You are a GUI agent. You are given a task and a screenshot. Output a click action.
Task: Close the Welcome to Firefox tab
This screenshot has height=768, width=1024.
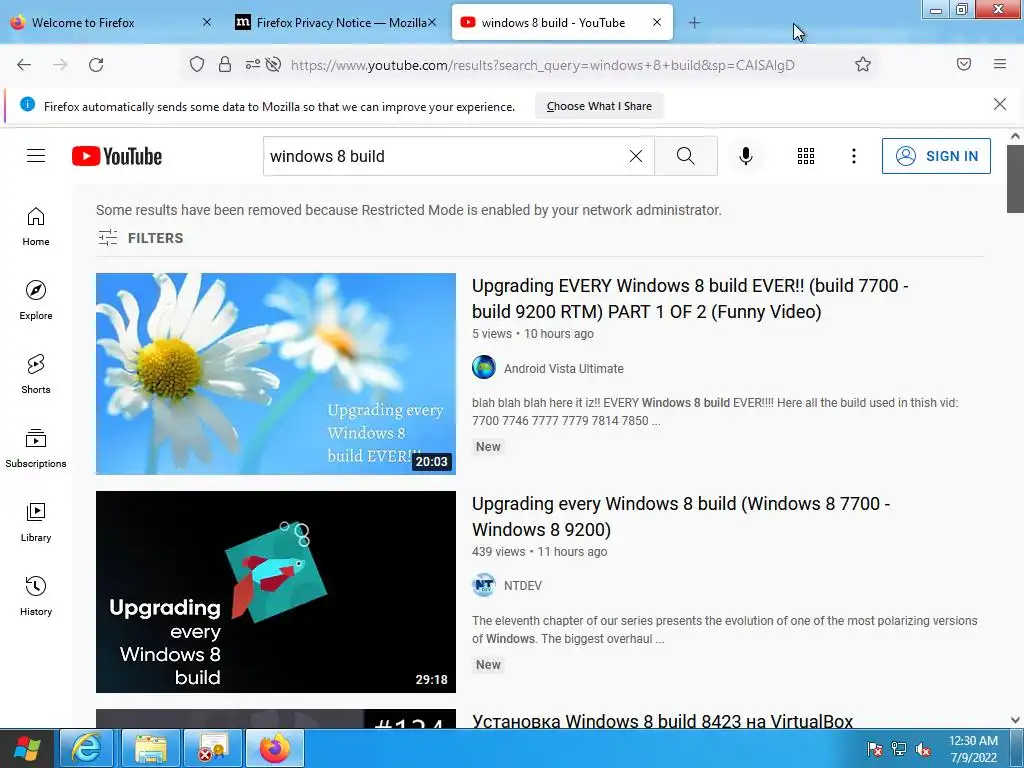(x=207, y=22)
